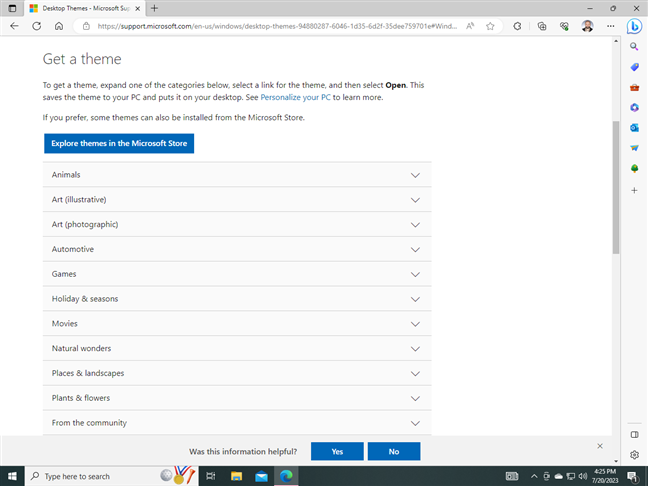
Task: Open the Bing chat sidebar icon
Action: pos(634,26)
